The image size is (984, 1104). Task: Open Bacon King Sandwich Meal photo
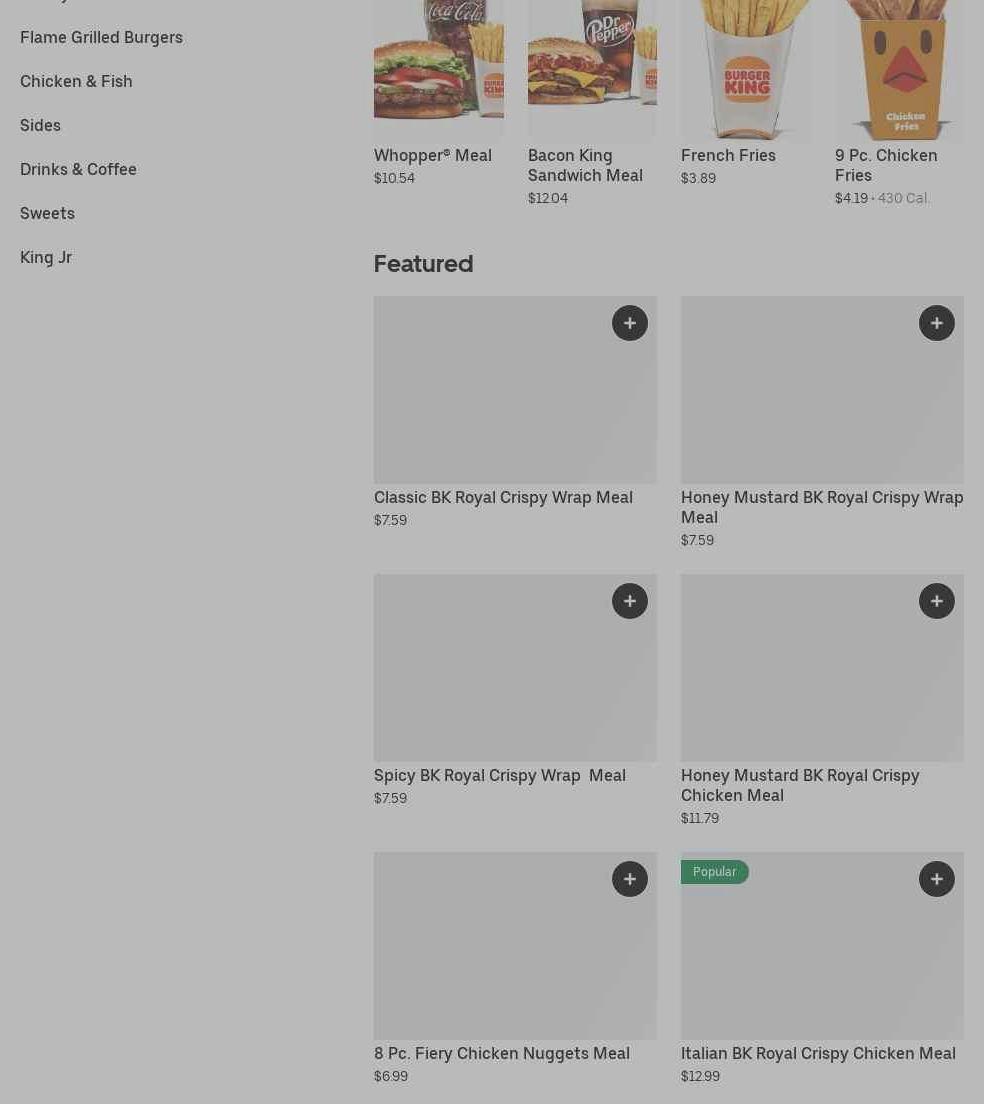pyautogui.click(x=592, y=69)
